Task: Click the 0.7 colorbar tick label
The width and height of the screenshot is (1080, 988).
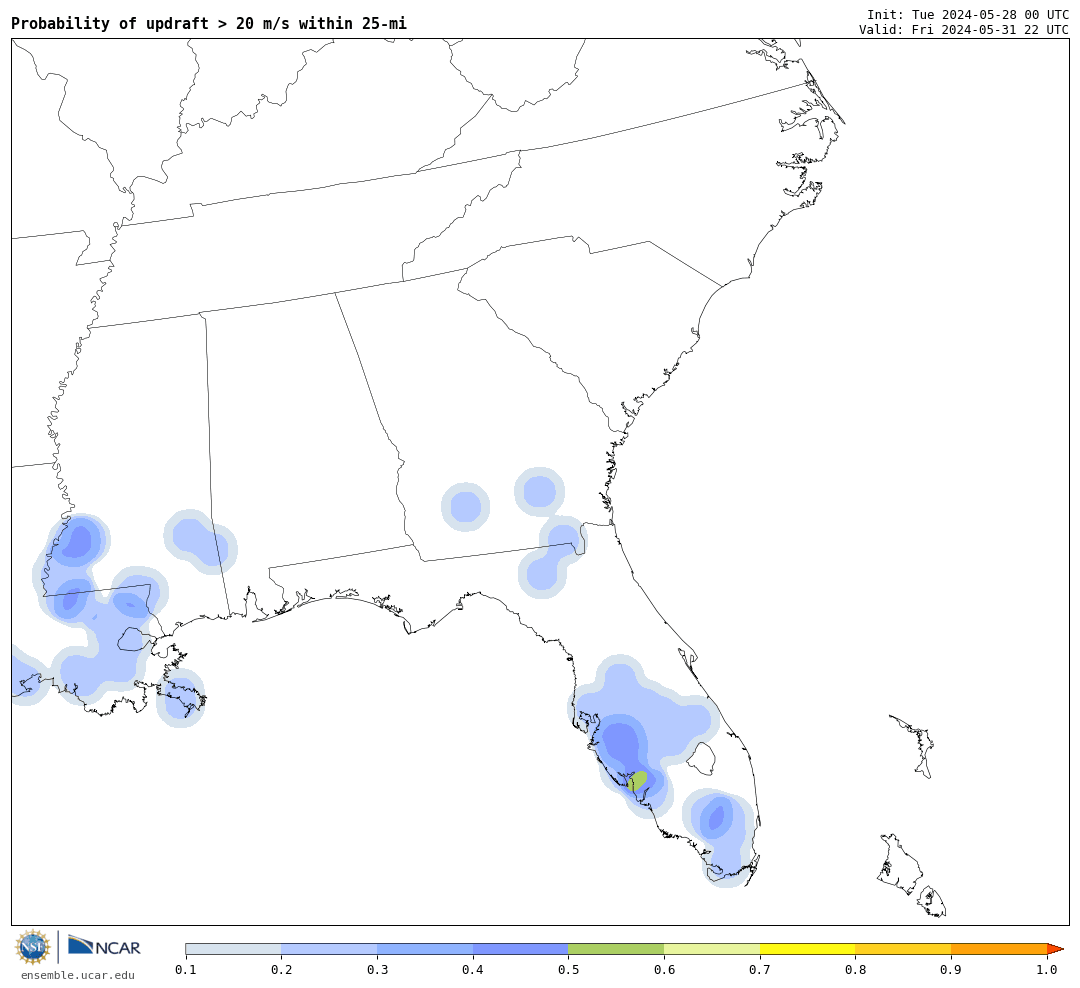Action: tap(760, 969)
